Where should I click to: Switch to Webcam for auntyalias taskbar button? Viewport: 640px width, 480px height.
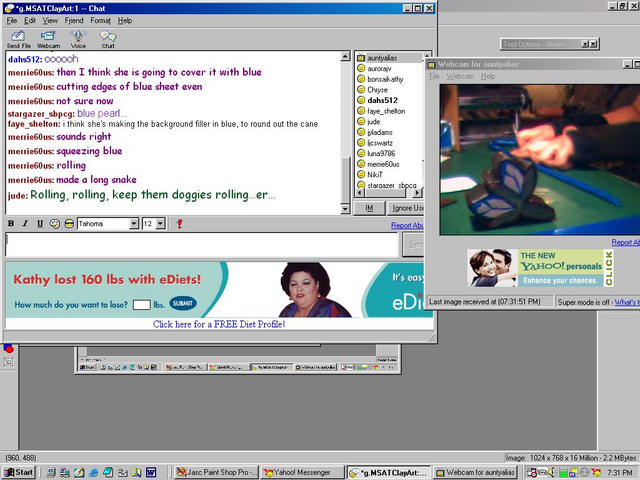click(x=475, y=472)
